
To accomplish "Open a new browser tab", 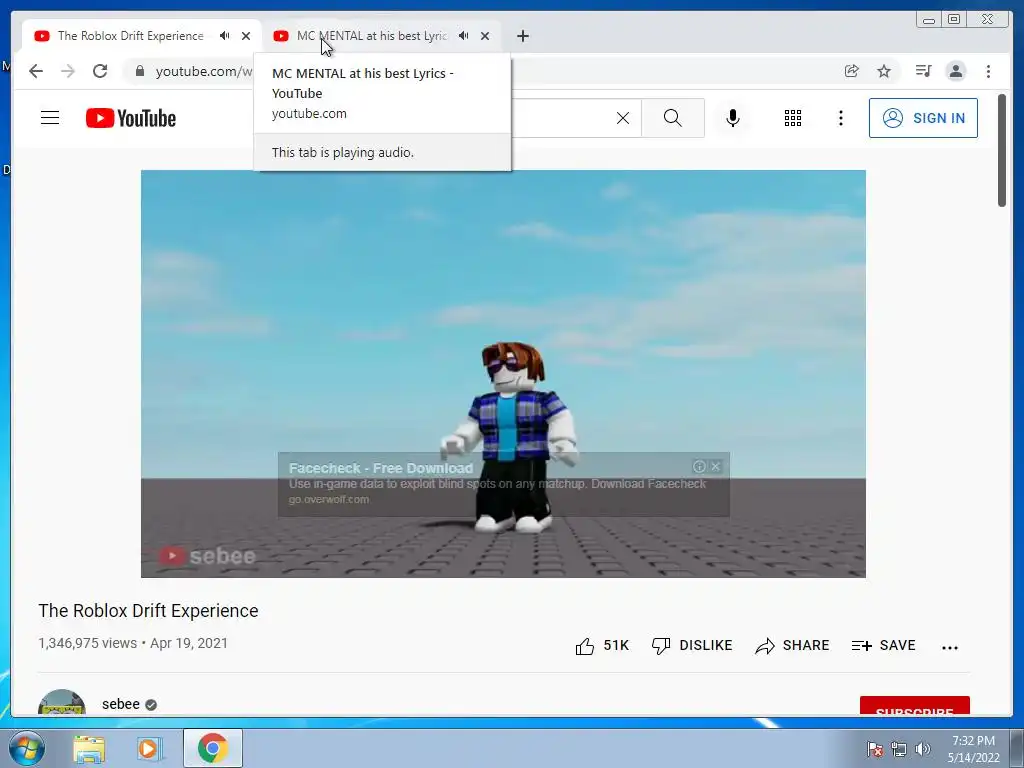I will [522, 36].
